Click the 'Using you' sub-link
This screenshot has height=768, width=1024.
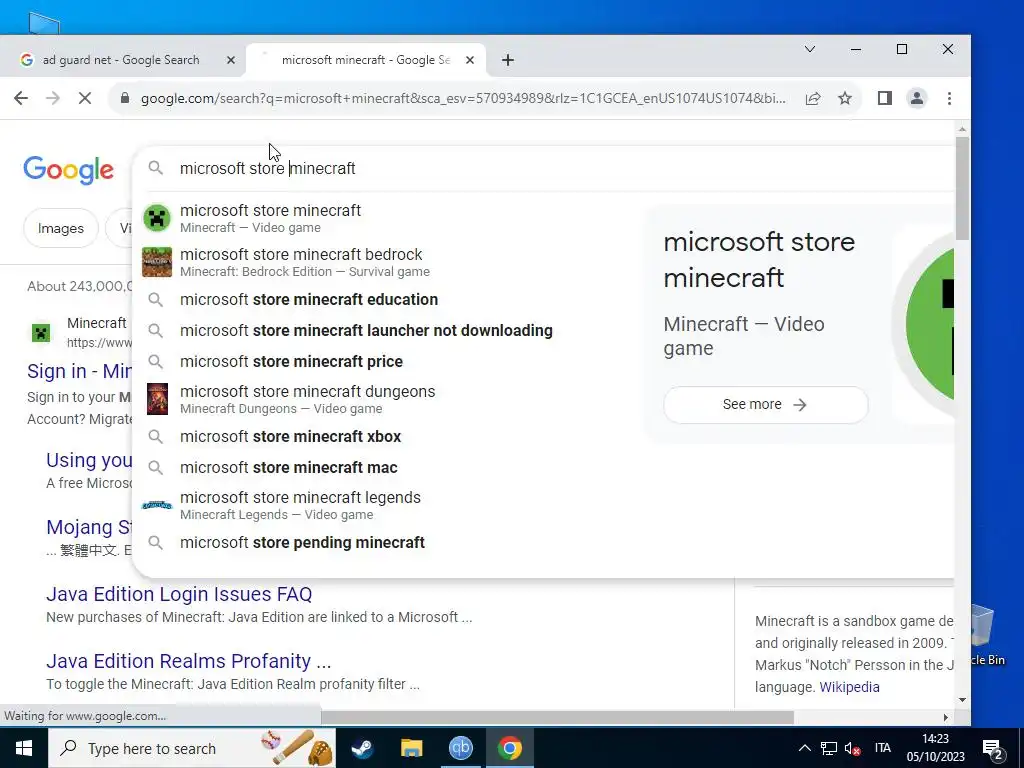pos(89,460)
